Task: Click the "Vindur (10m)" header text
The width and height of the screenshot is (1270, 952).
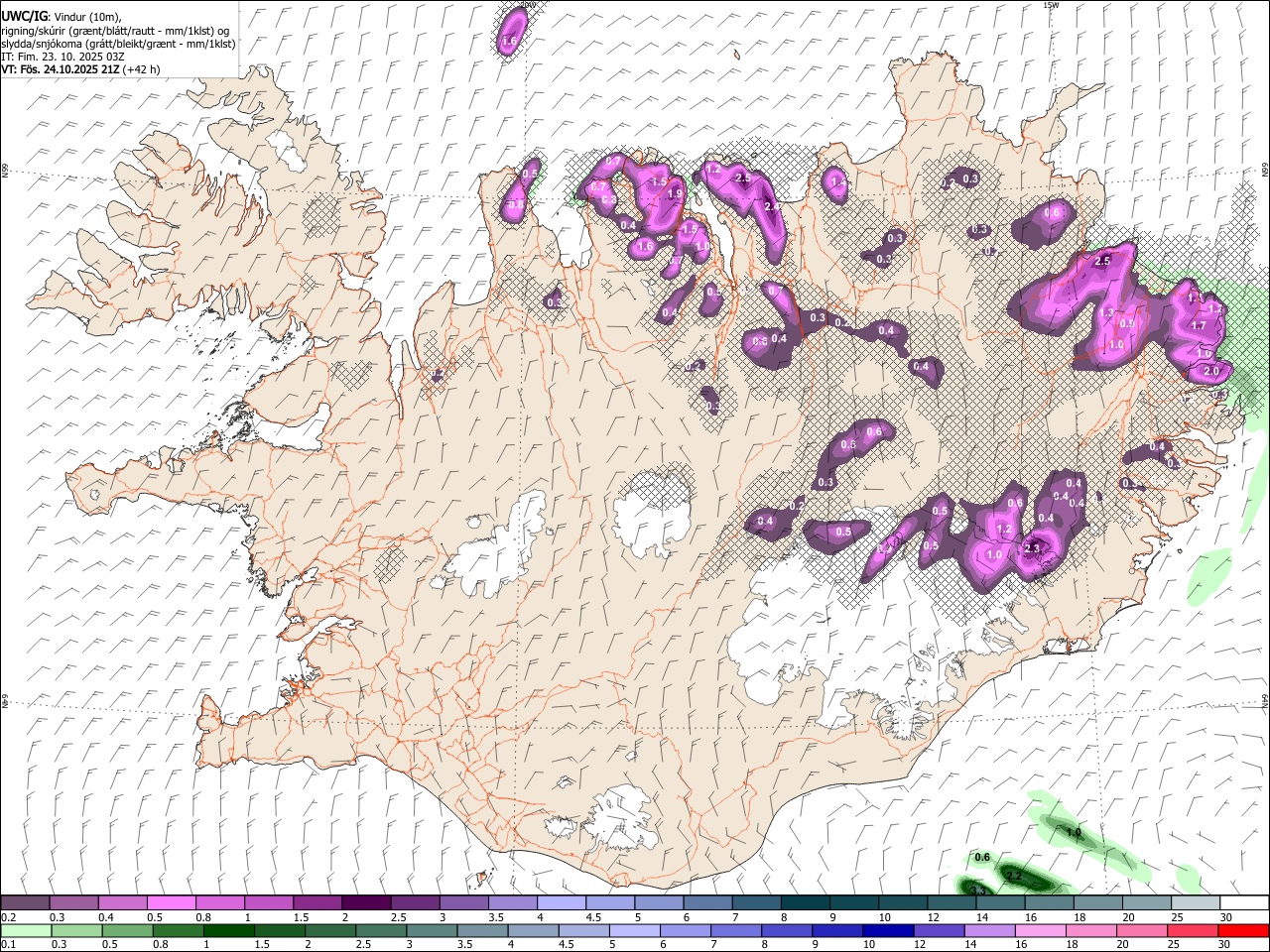Action: click(86, 16)
